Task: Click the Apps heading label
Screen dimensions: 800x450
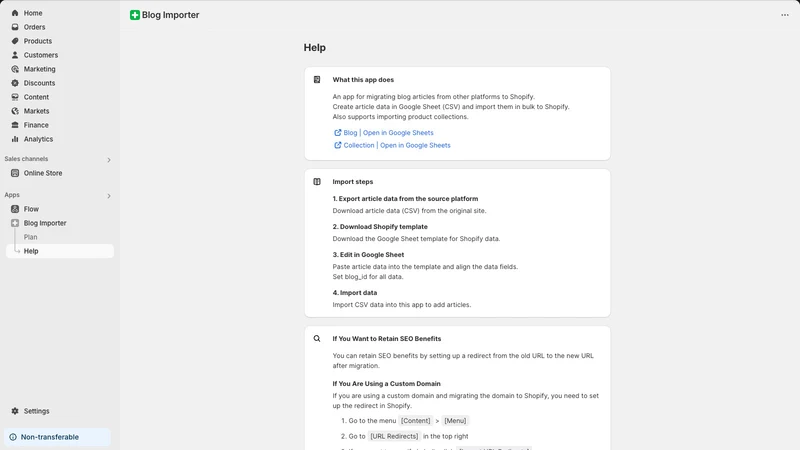Action: pos(12,195)
